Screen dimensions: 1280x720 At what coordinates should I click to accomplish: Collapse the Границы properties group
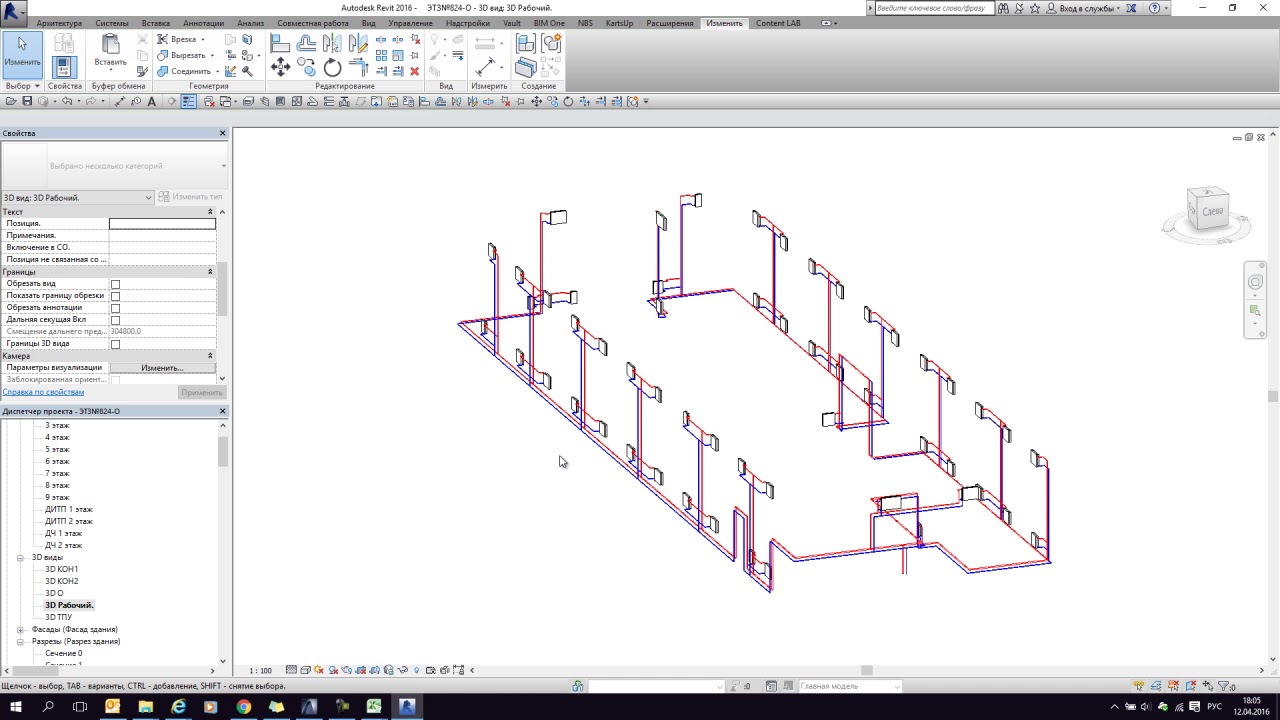(x=210, y=272)
